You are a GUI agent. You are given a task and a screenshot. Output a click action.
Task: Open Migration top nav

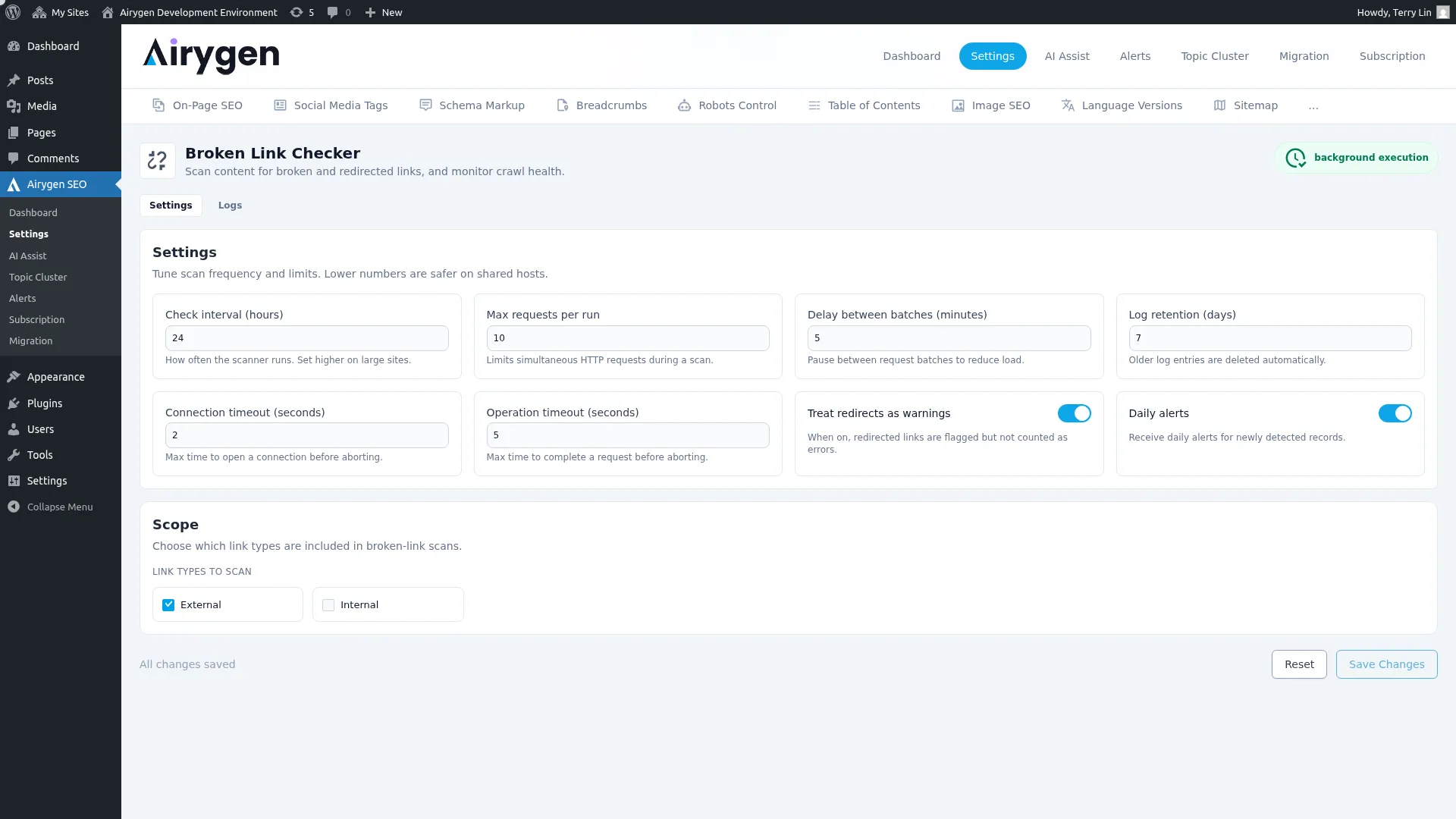(x=1304, y=56)
